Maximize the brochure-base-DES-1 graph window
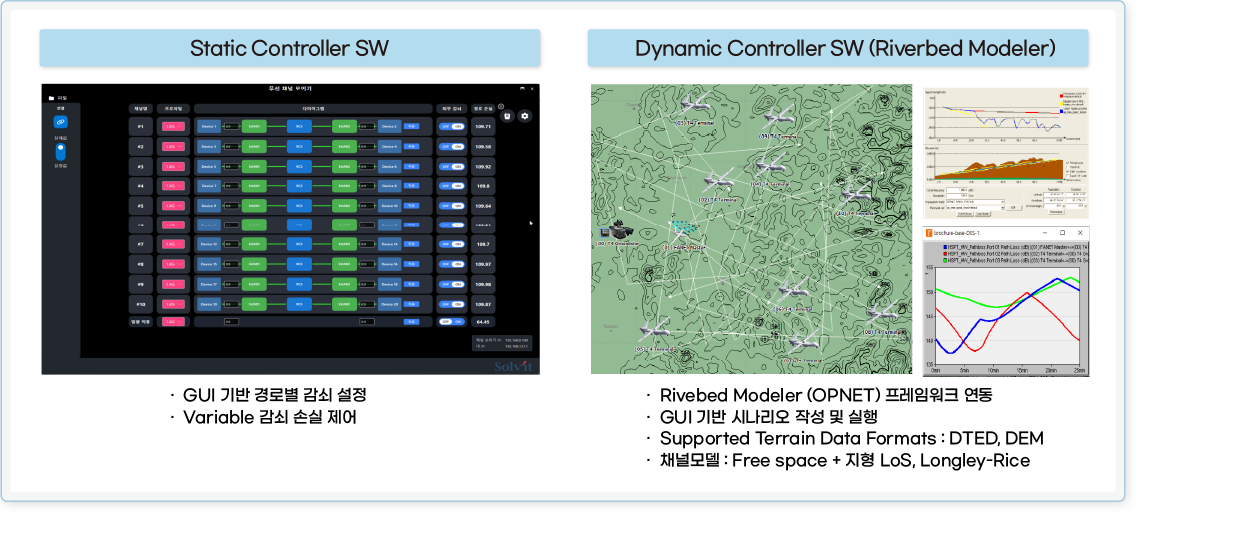Viewport: 1239px width, 539px height. 1062,233
